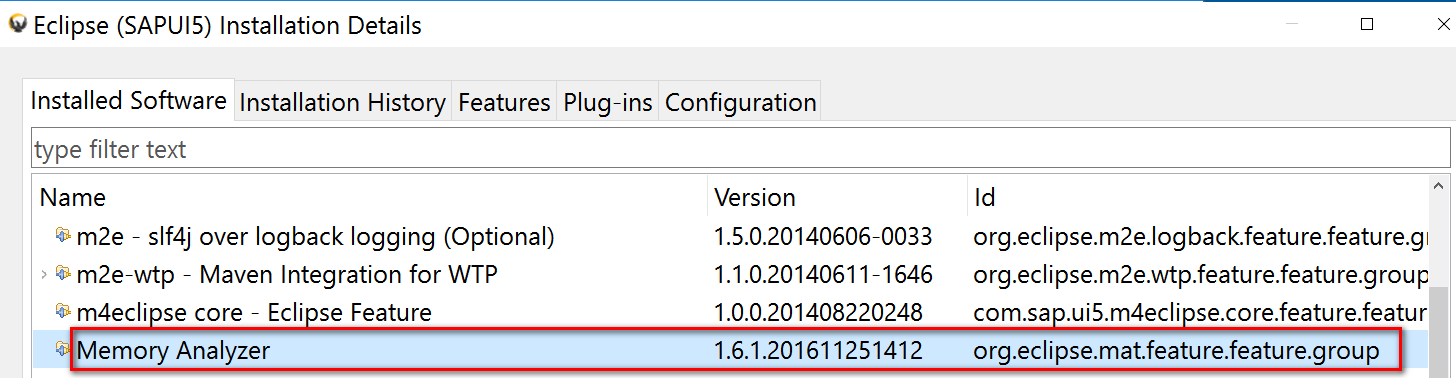Click the m4eclipse core feature icon

[64, 312]
